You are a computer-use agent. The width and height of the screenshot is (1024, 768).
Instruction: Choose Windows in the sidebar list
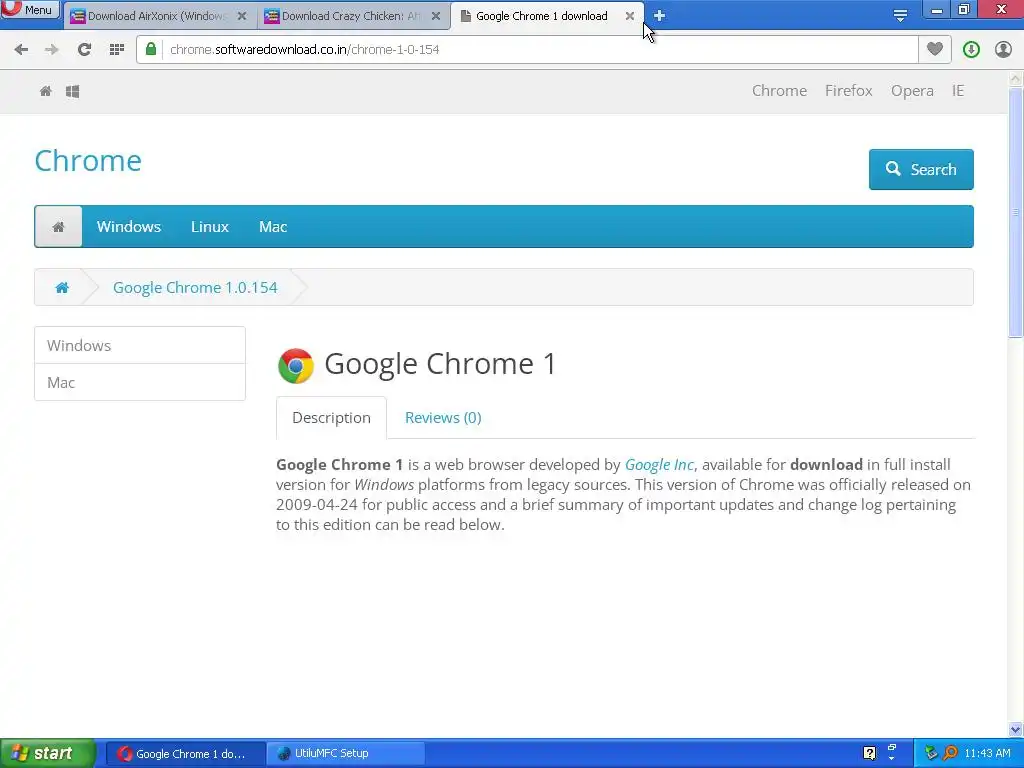pos(140,345)
